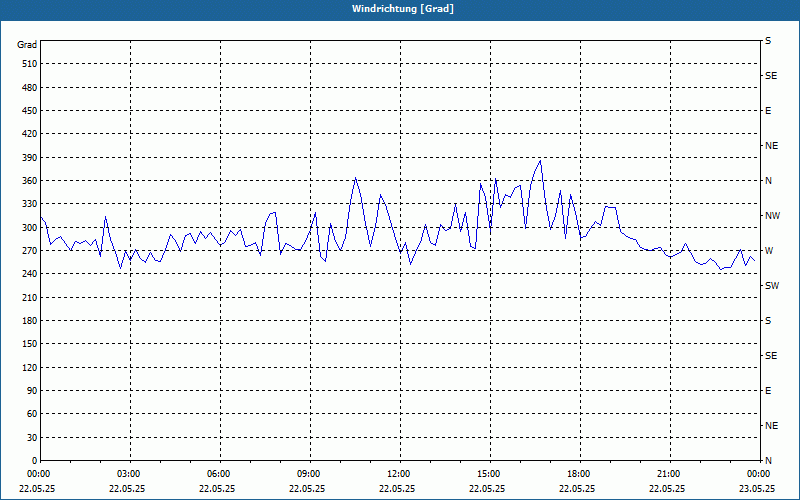Click the N compass label at 0 degrees

(768, 461)
